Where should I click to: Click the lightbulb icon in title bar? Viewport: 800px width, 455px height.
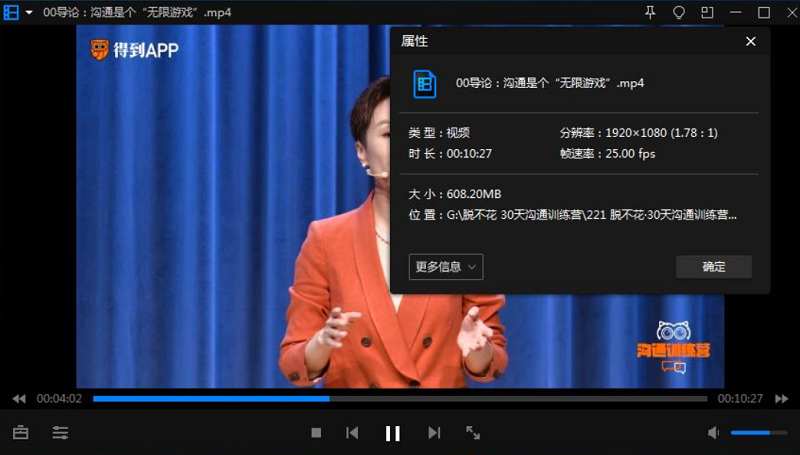(x=679, y=13)
